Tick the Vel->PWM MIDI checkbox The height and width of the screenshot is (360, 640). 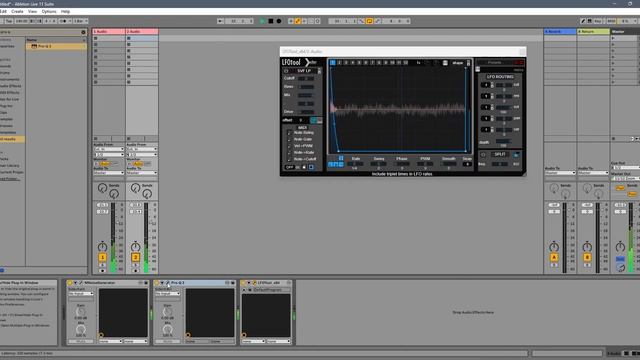289,146
